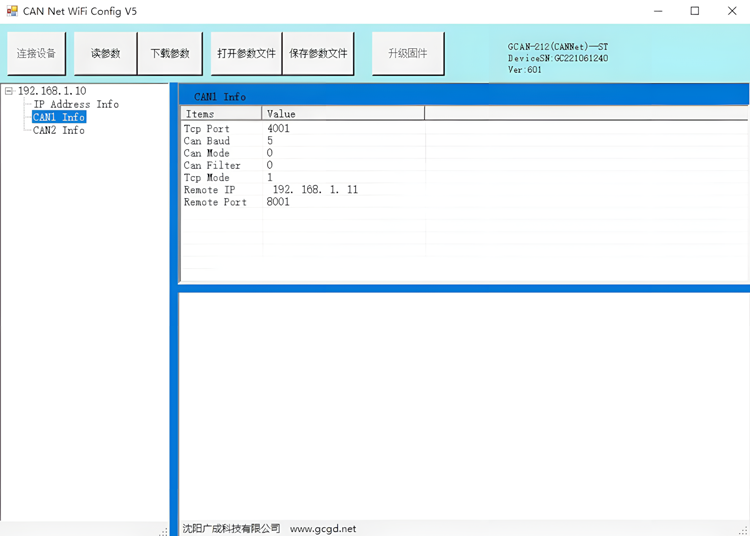Select IP Address Info in tree
Viewport: 750px width, 536px height.
point(76,104)
